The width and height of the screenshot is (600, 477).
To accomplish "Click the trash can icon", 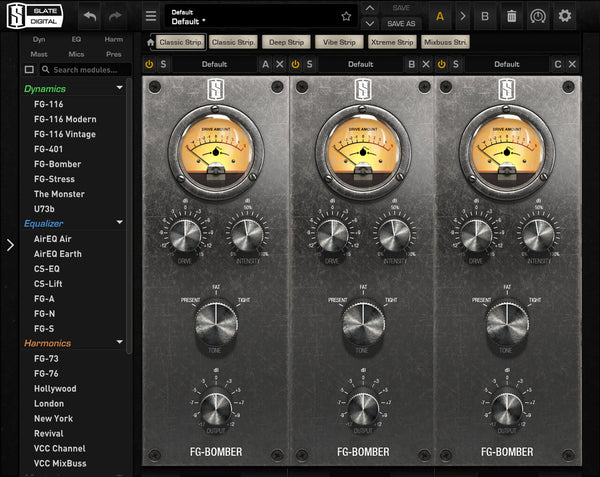I will [x=511, y=16].
